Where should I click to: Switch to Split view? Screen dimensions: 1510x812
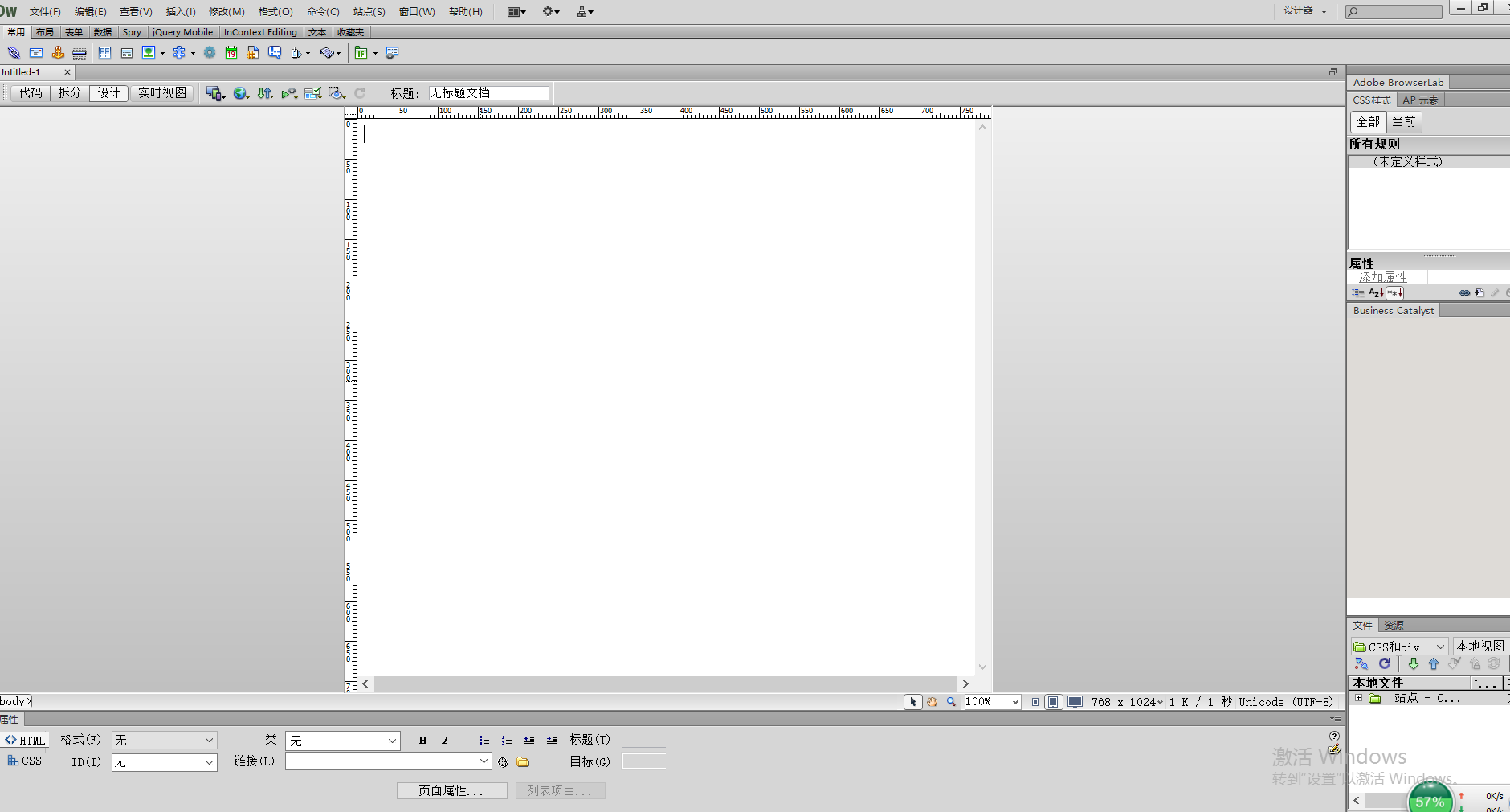click(70, 93)
